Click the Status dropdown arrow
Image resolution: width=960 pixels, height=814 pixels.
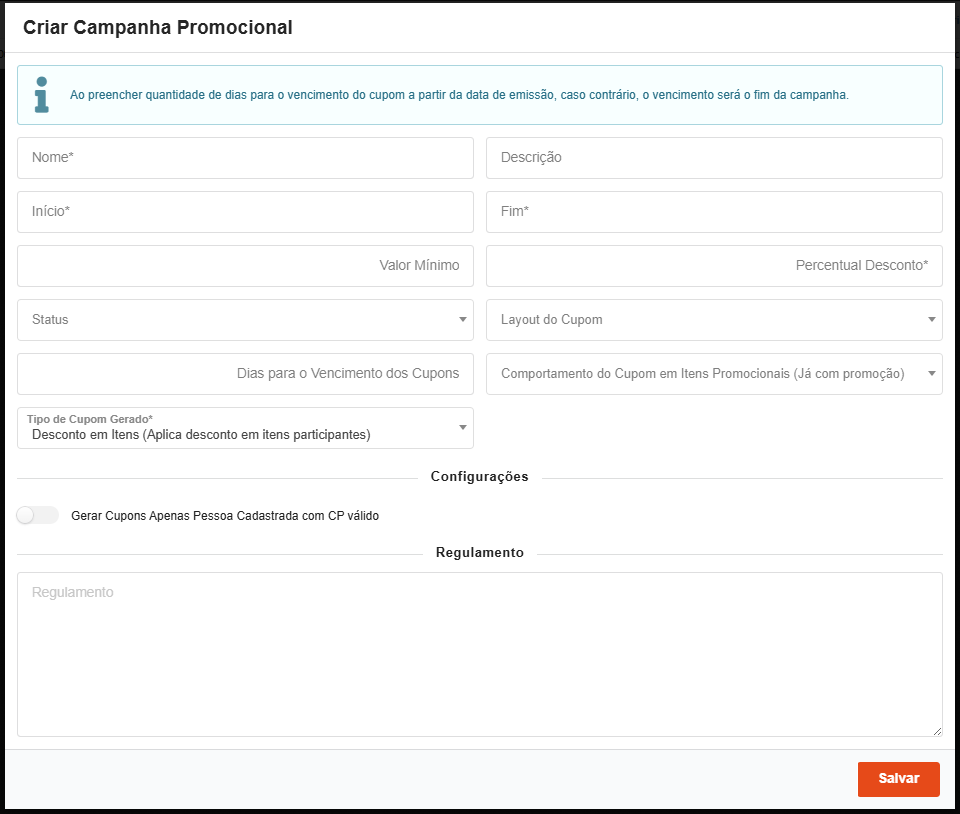pos(462,320)
